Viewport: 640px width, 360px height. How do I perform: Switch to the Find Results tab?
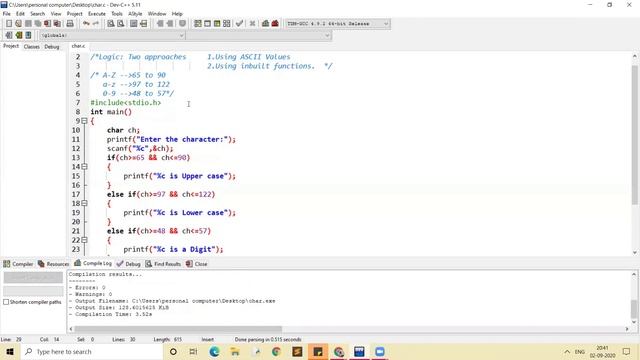coord(163,264)
